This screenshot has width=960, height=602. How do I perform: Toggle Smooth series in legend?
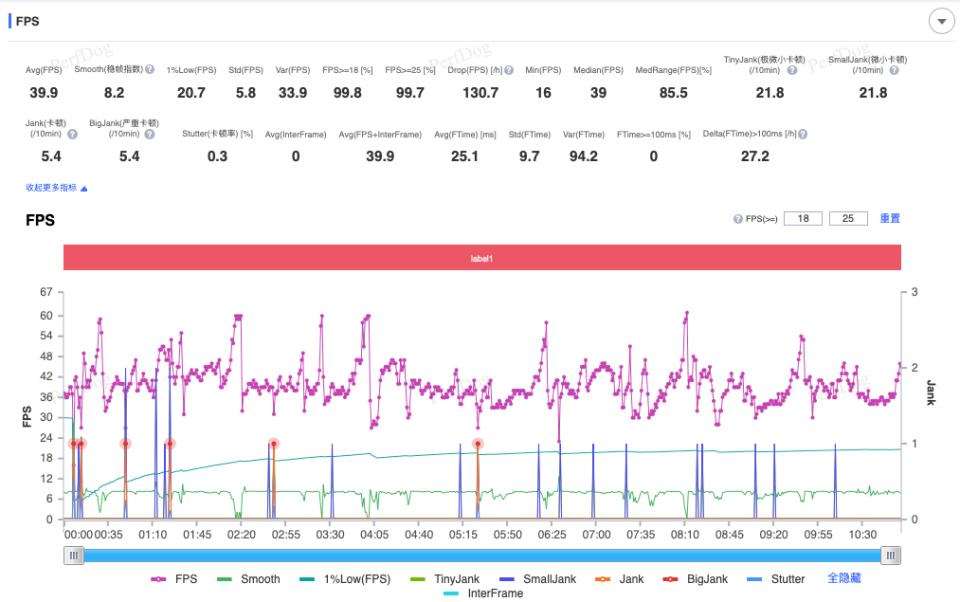point(249,579)
